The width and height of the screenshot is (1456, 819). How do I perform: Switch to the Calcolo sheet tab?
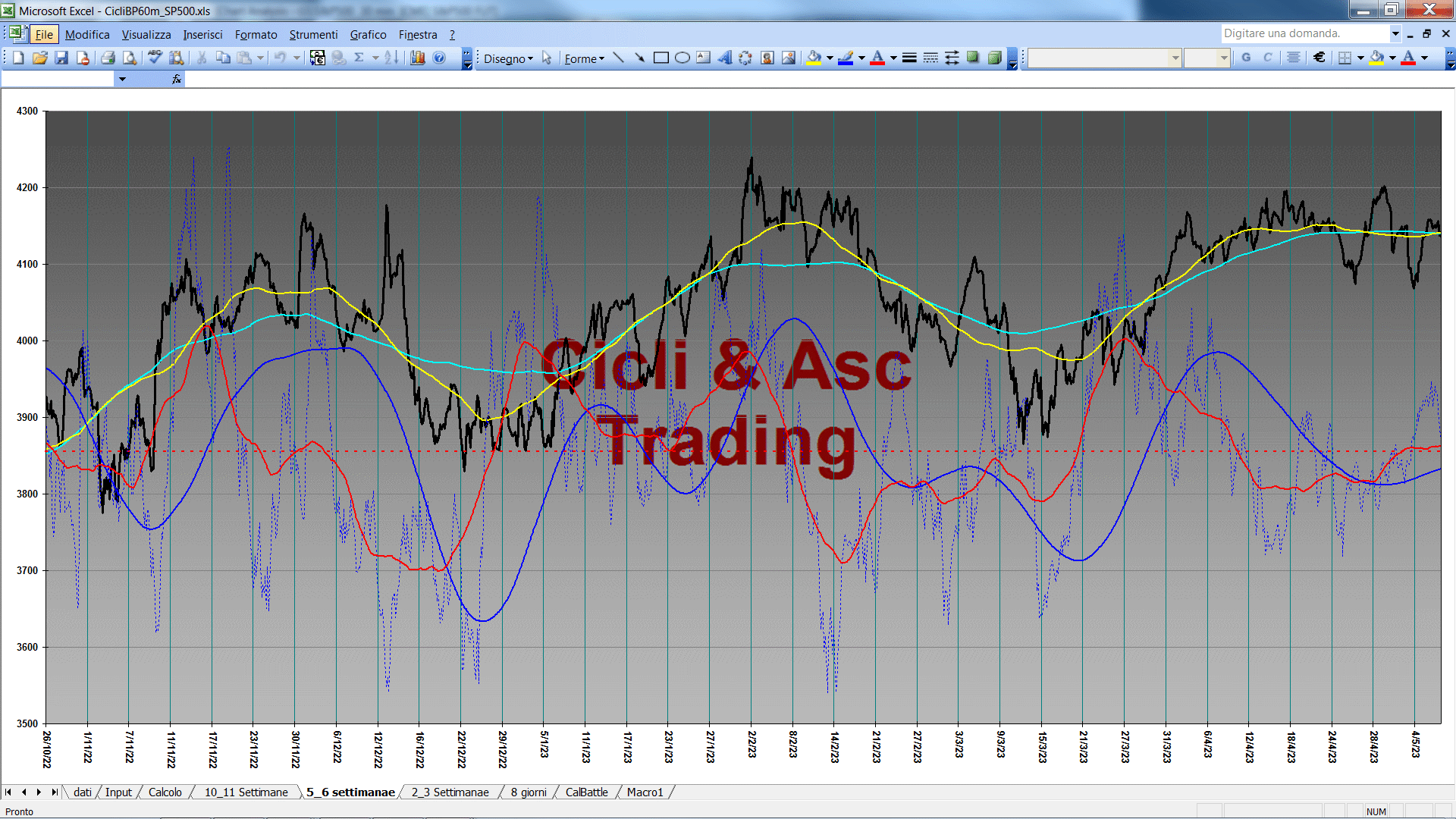[x=165, y=792]
